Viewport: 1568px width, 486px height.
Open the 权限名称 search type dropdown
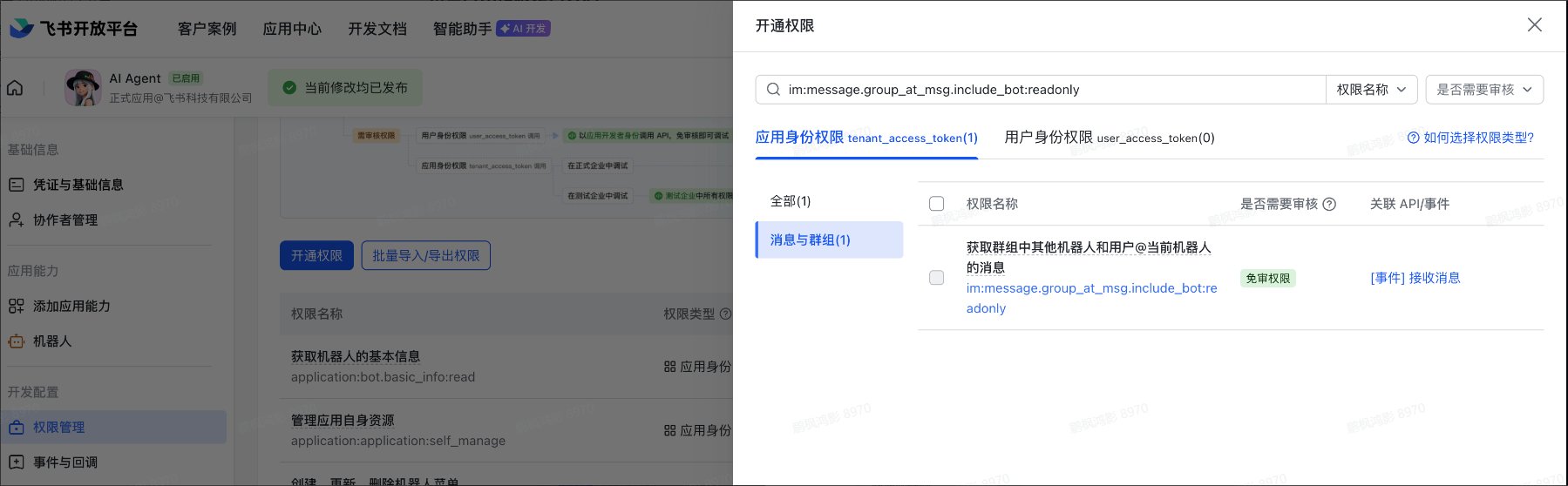tap(1371, 90)
